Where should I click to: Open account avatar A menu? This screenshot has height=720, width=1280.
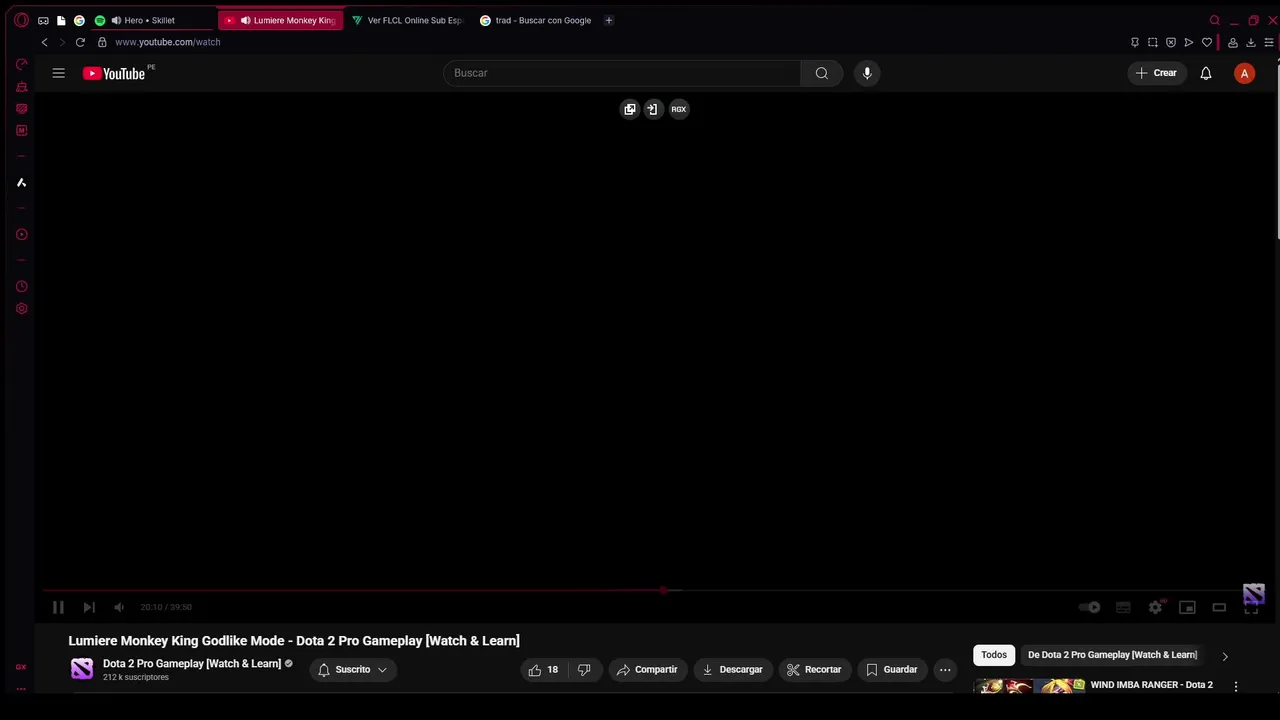(x=1244, y=73)
